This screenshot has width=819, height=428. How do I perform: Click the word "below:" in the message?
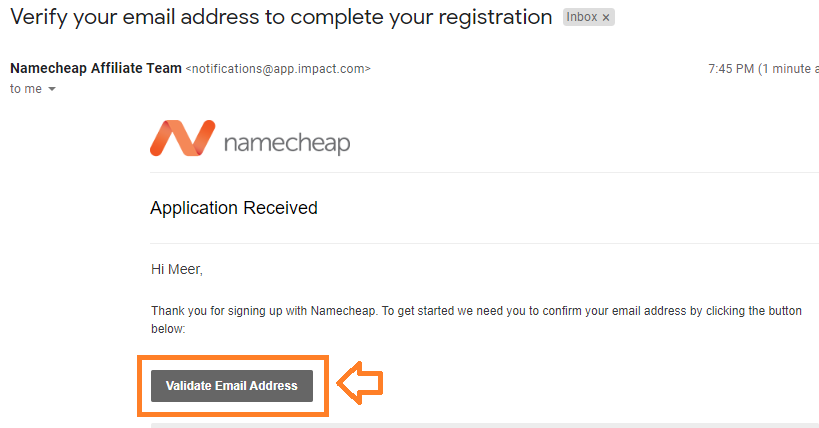[168, 329]
